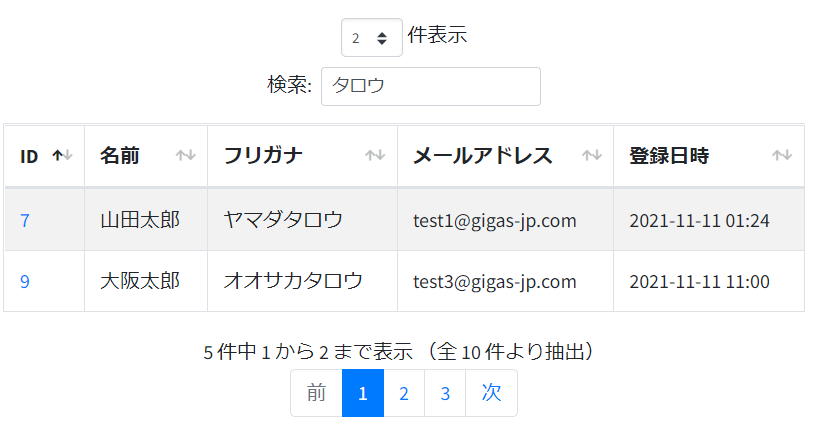Open record ID 9 link

coord(24,281)
